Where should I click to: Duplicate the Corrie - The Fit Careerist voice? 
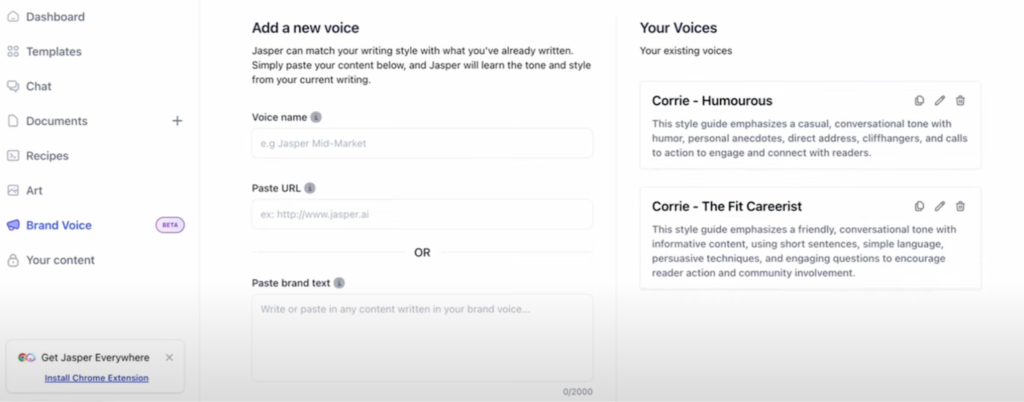tap(920, 207)
